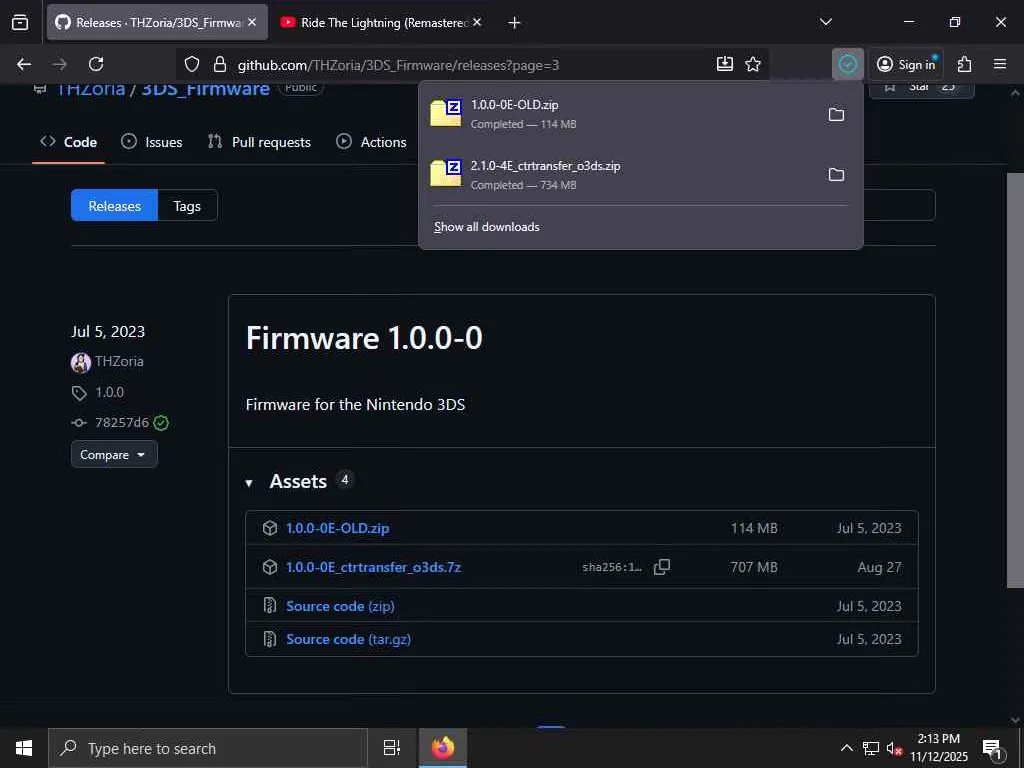This screenshot has width=1024, height=768.
Task: Show hidden tray icons chevron
Action: coord(846,748)
